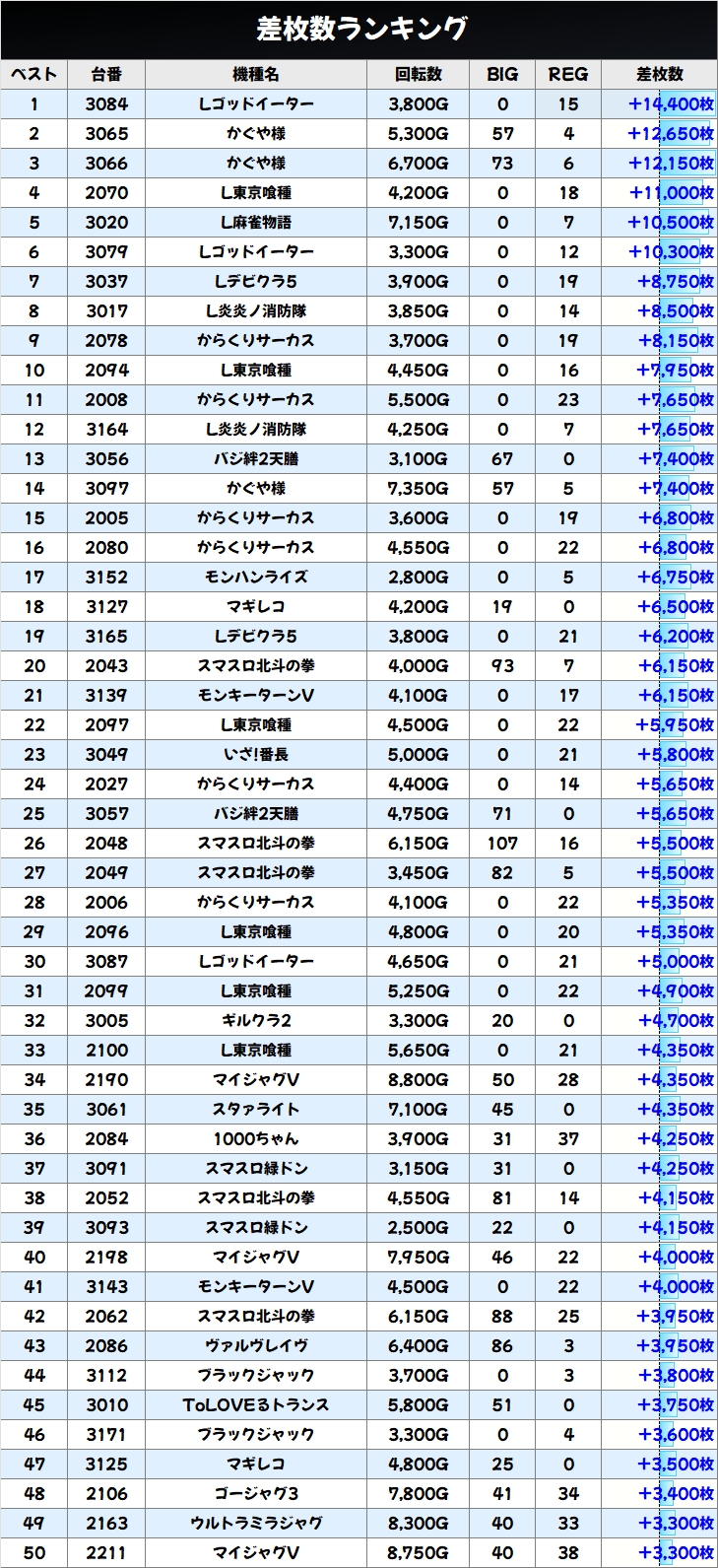Select the +10,300枚 cell
This screenshot has height=1568, width=718.
point(671,251)
